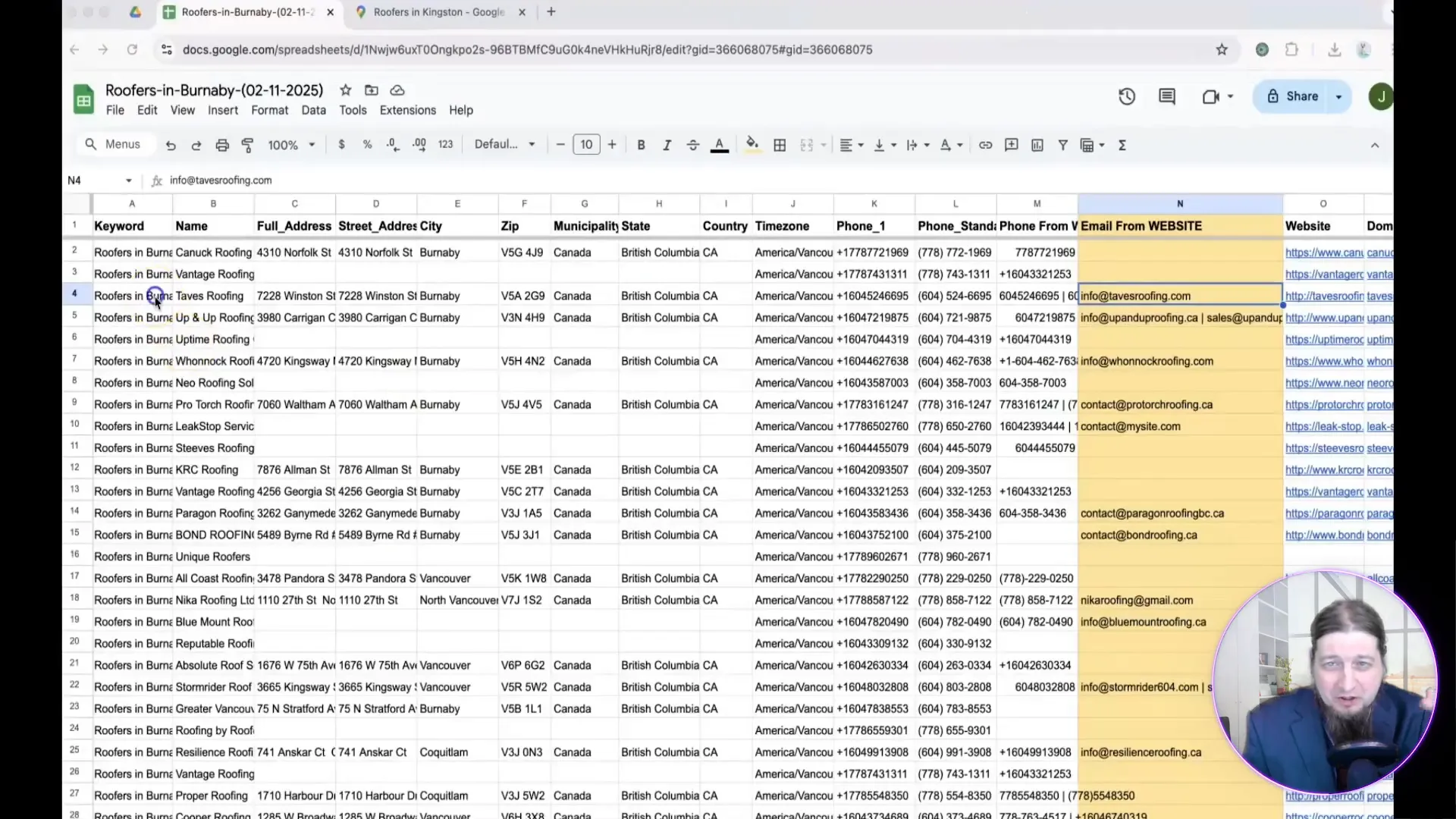Open text wrapping dropdown

click(918, 145)
